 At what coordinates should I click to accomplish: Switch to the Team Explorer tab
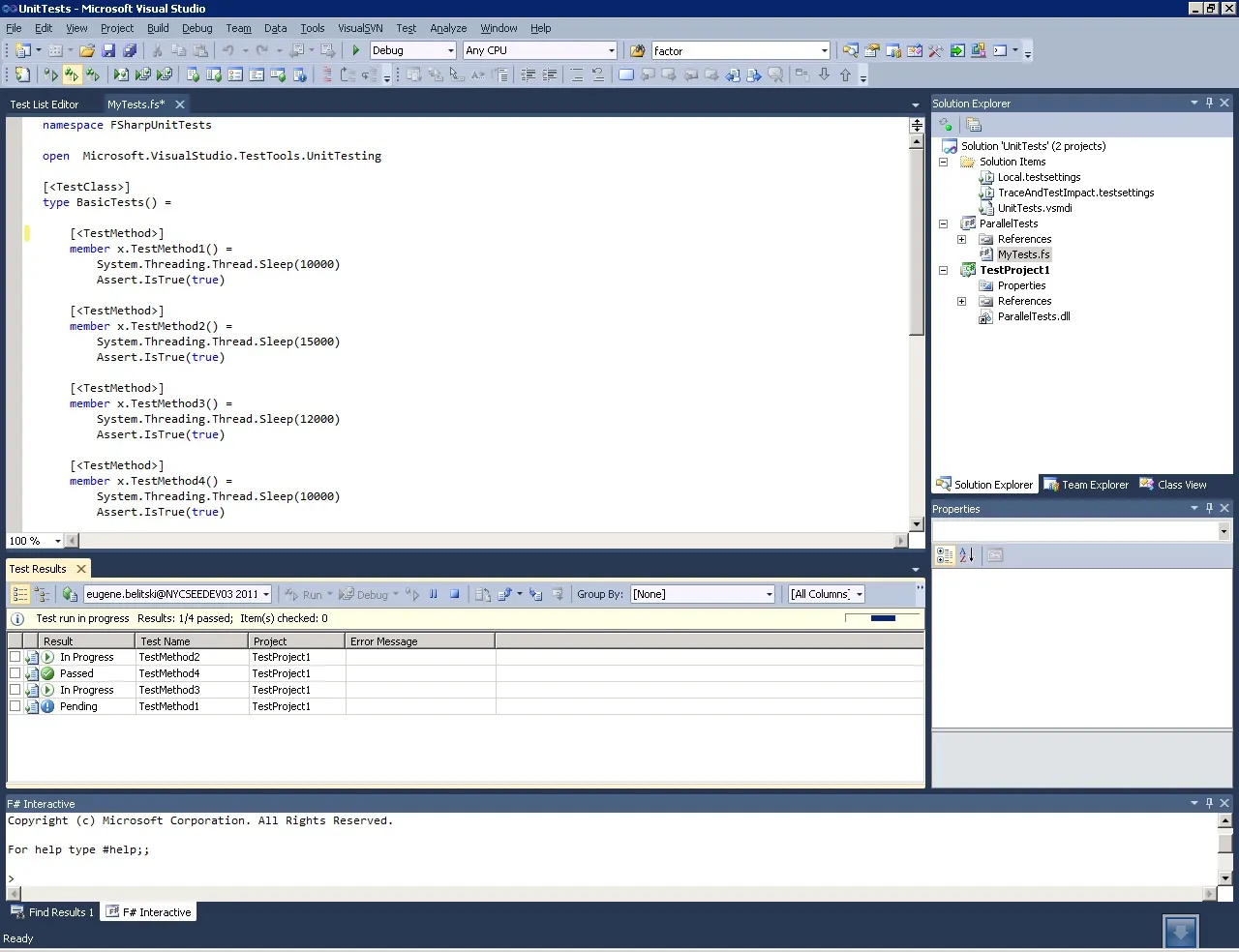point(1086,485)
